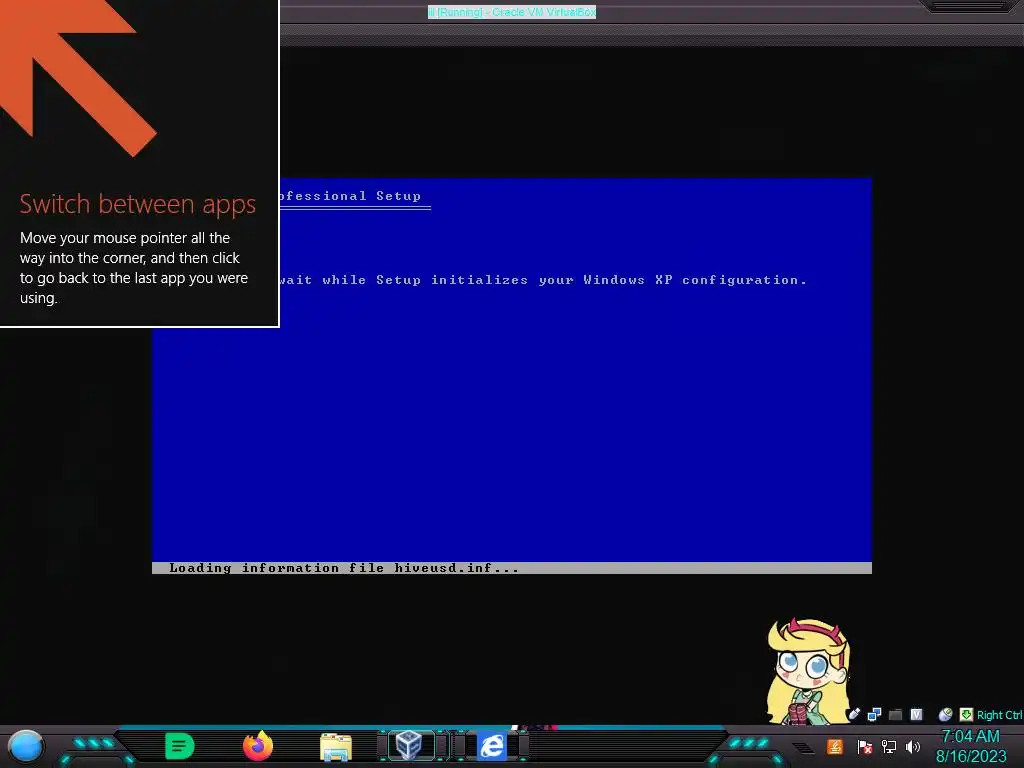Launch the green chat app from taskbar
This screenshot has width=1024, height=768.
point(180,746)
